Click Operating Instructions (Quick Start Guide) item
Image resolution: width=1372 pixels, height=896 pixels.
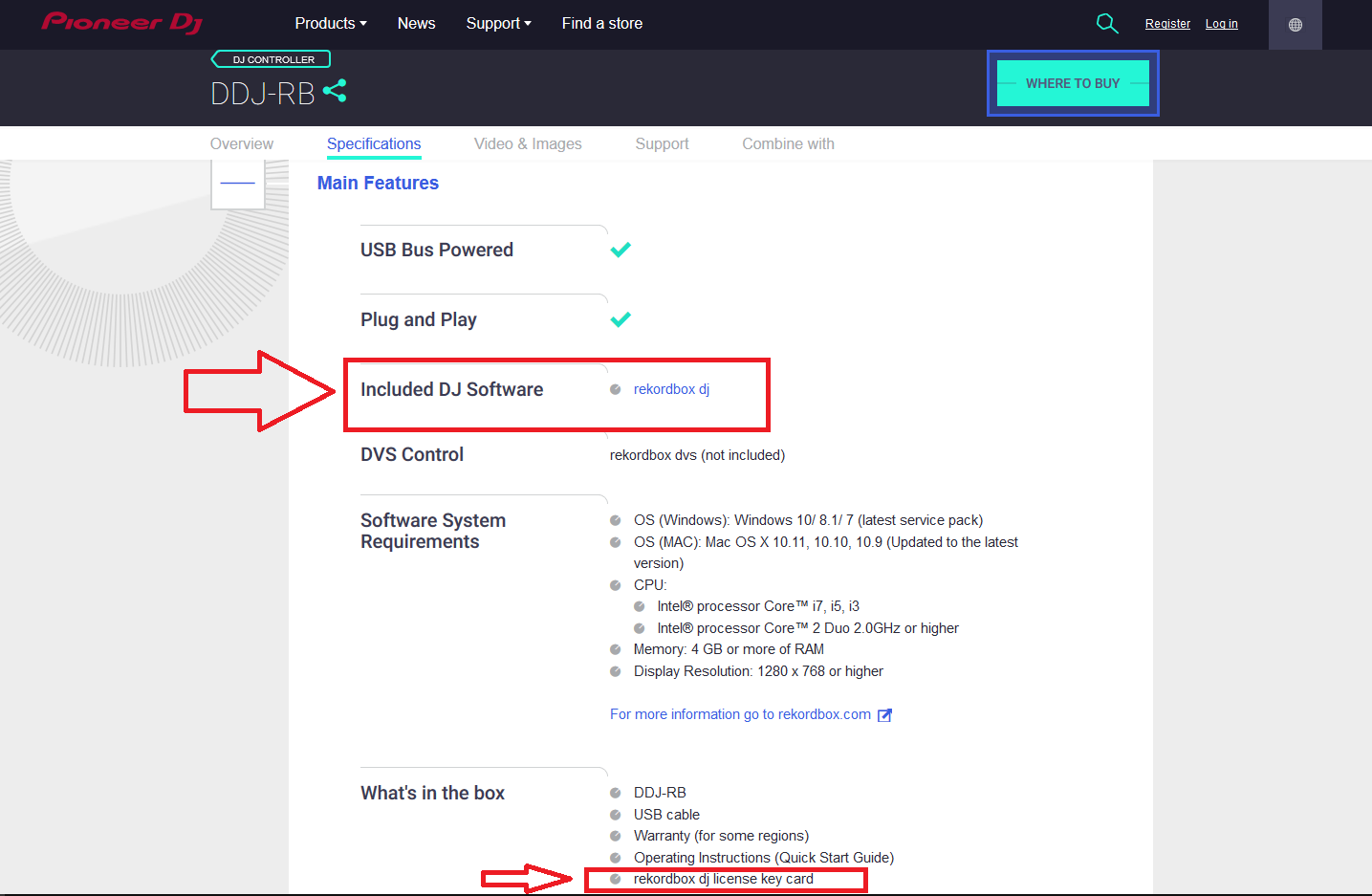click(764, 858)
